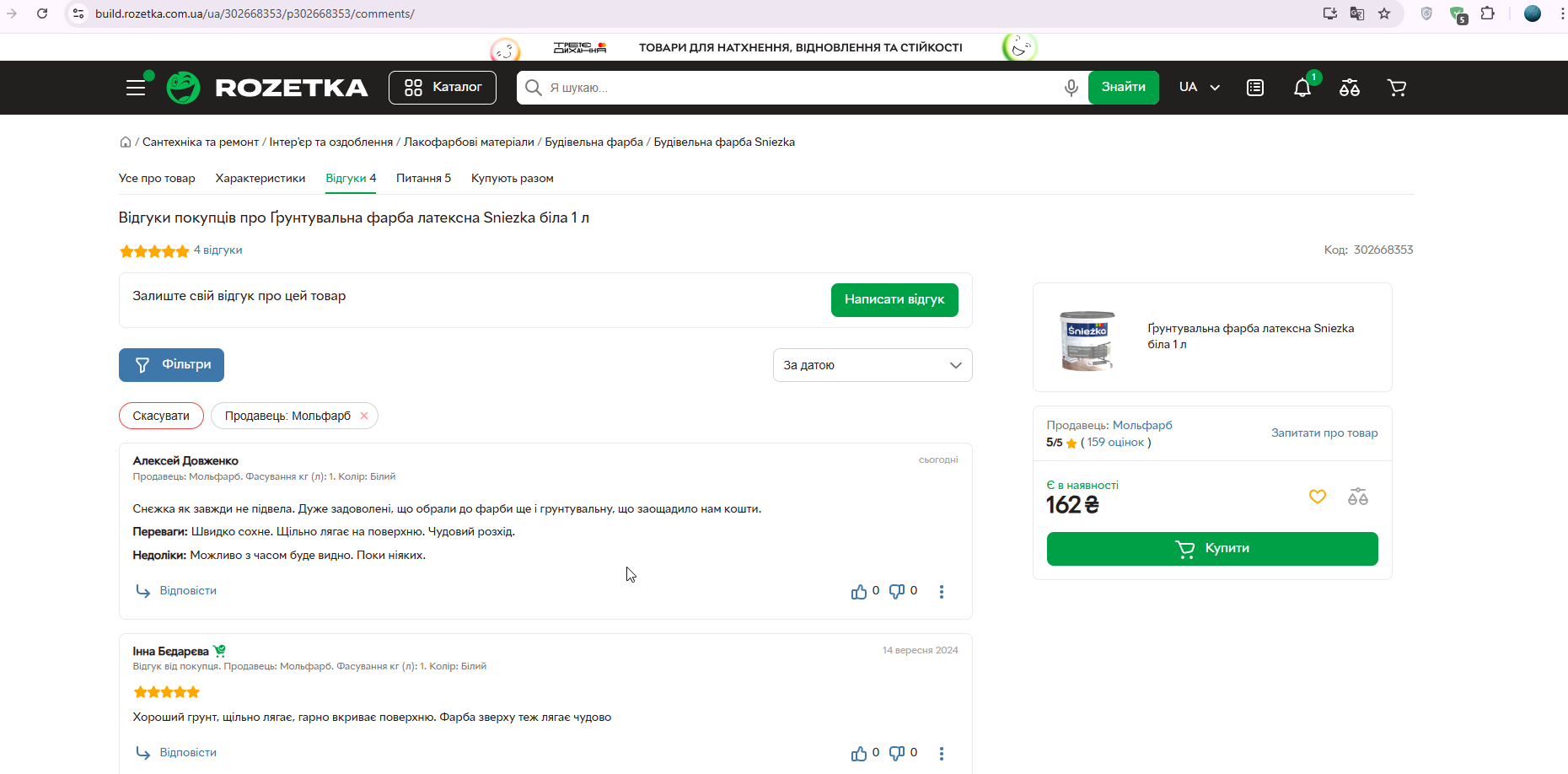This screenshot has height=774, width=1568.
Task: Remove the 'Продавець: Мольфарб' filter chip
Action: click(x=364, y=416)
